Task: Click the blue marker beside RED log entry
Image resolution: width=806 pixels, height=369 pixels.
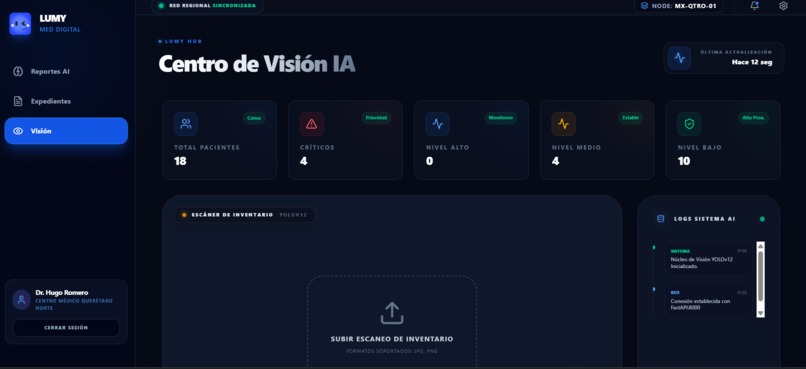Action: pyautogui.click(x=654, y=289)
